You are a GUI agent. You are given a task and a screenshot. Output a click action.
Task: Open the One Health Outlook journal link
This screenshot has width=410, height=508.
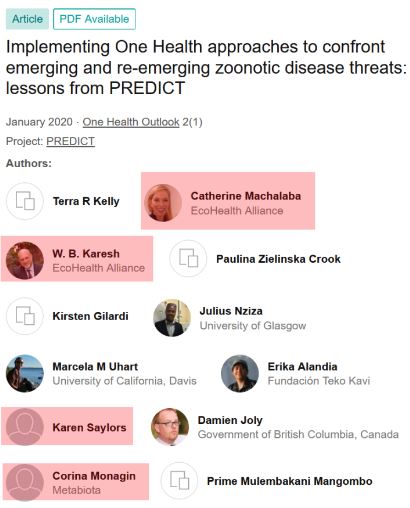pyautogui.click(x=131, y=122)
